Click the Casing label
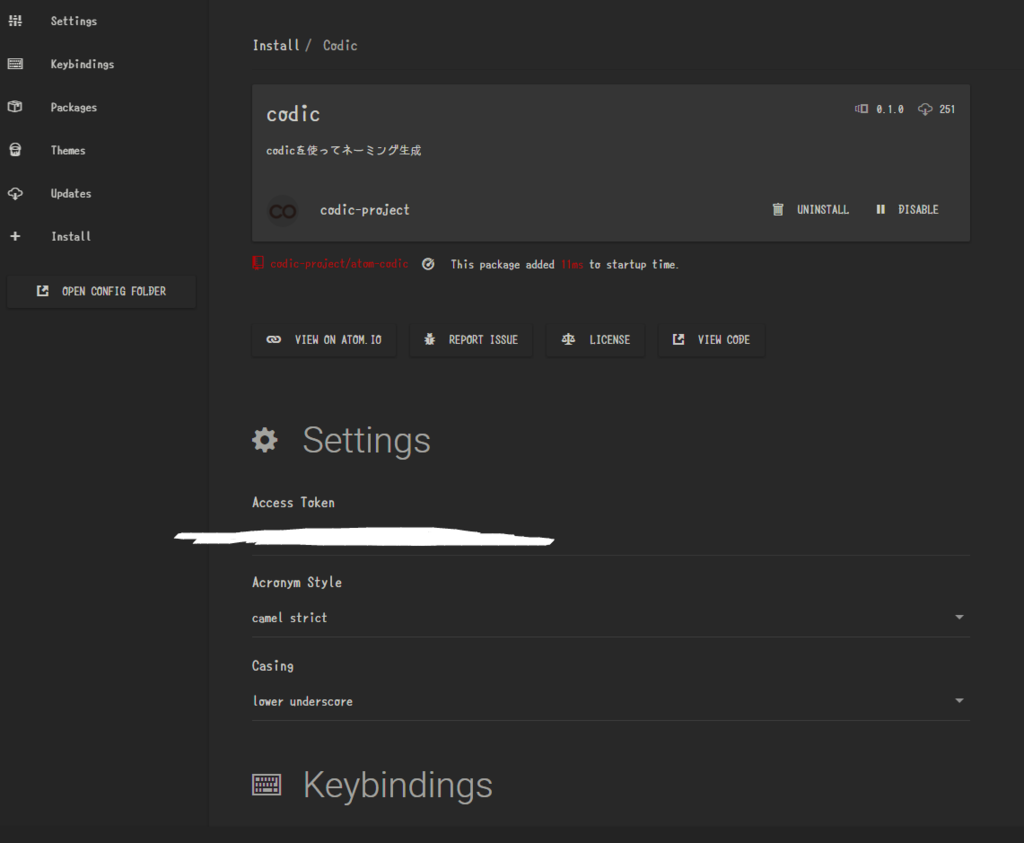The width and height of the screenshot is (1024, 843). click(272, 666)
